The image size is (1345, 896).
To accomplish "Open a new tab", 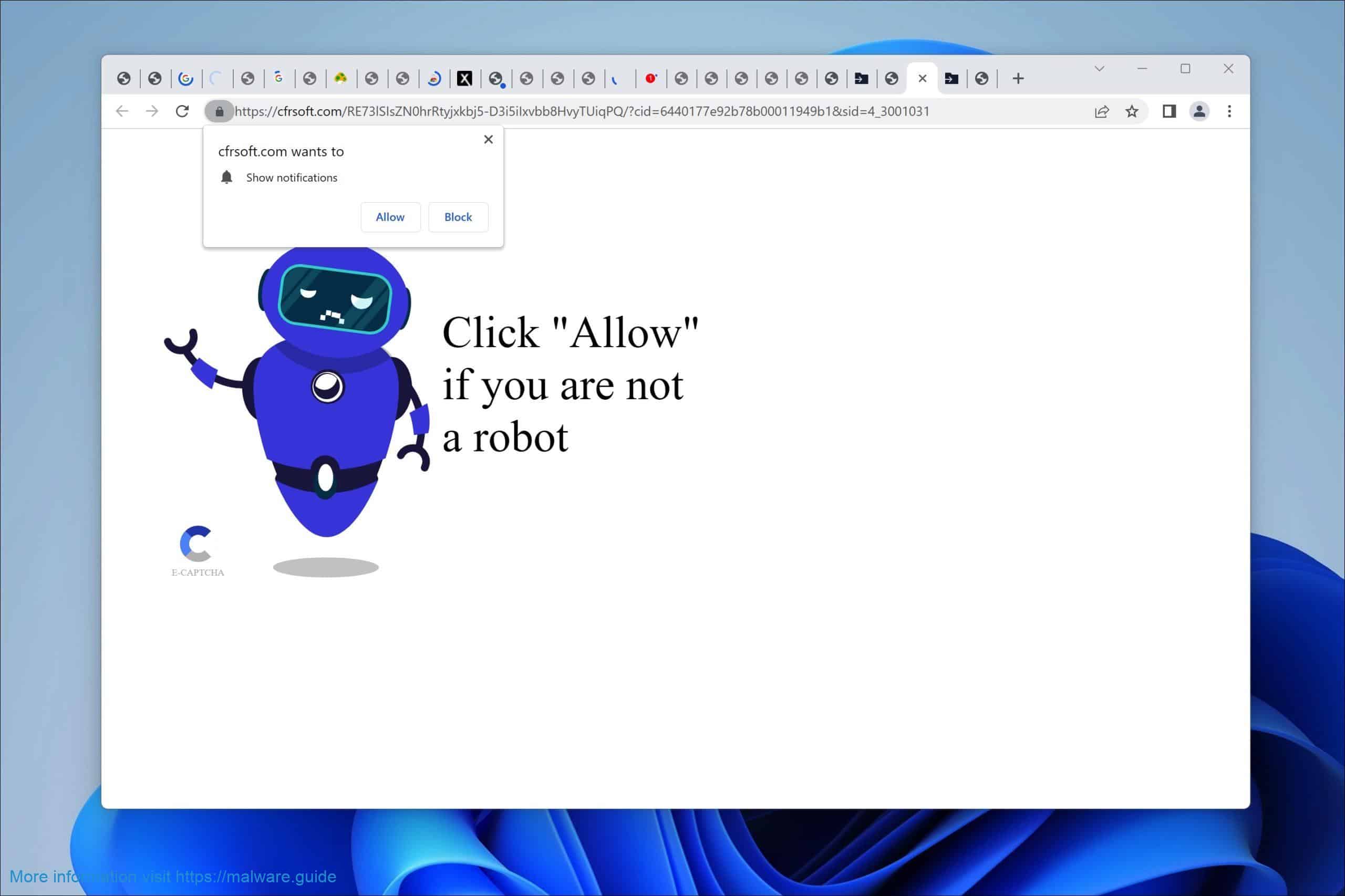I will [1018, 79].
